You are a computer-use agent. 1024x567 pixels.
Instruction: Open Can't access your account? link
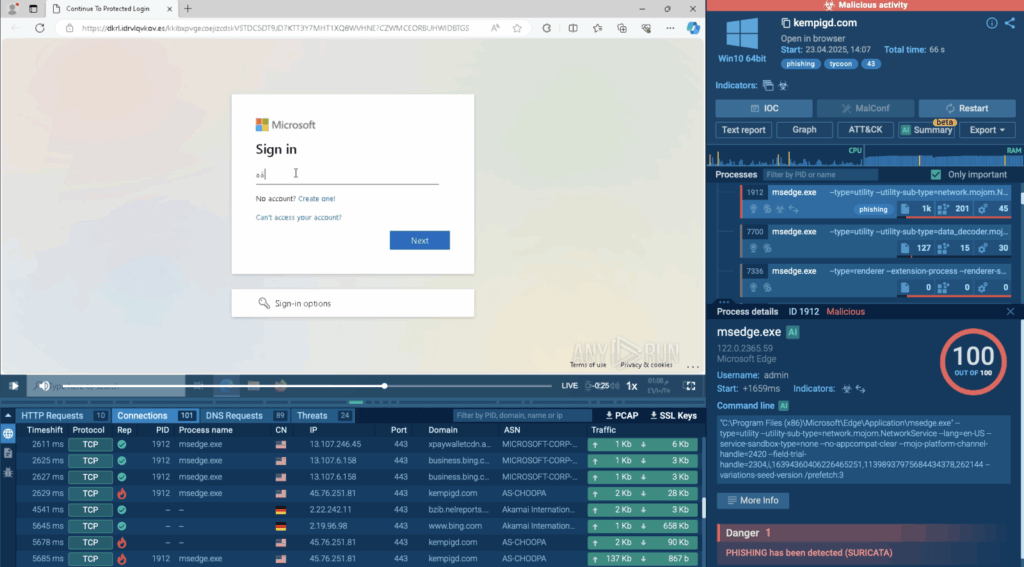click(x=298, y=218)
